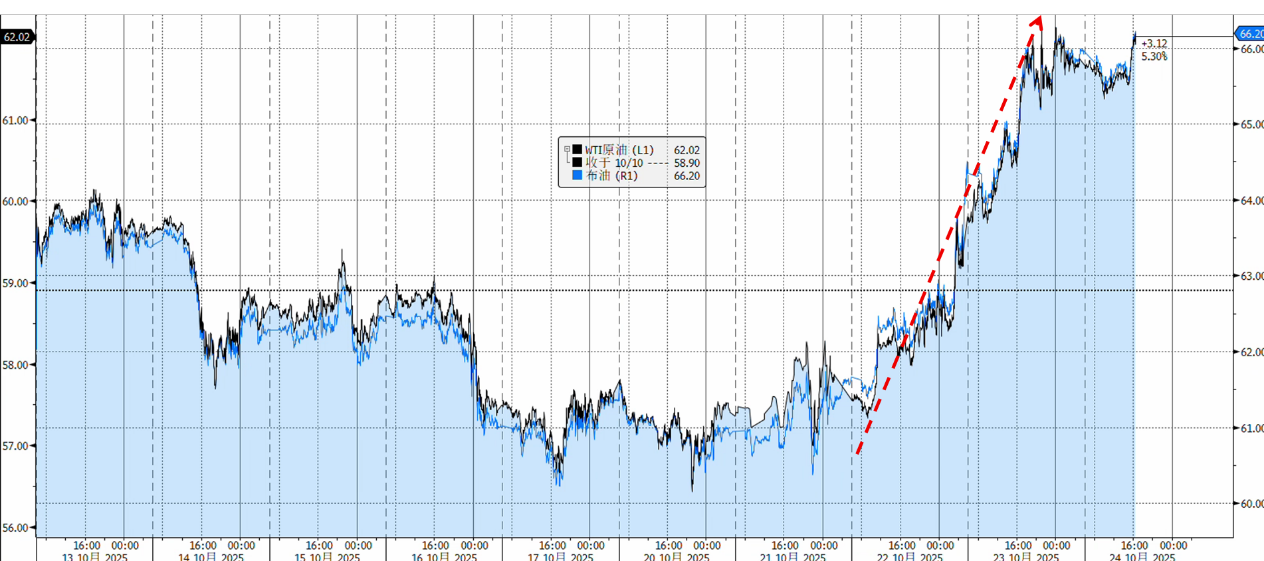Click the black WTI原油 color swatch
This screenshot has height=561, width=1264.
tap(577, 150)
